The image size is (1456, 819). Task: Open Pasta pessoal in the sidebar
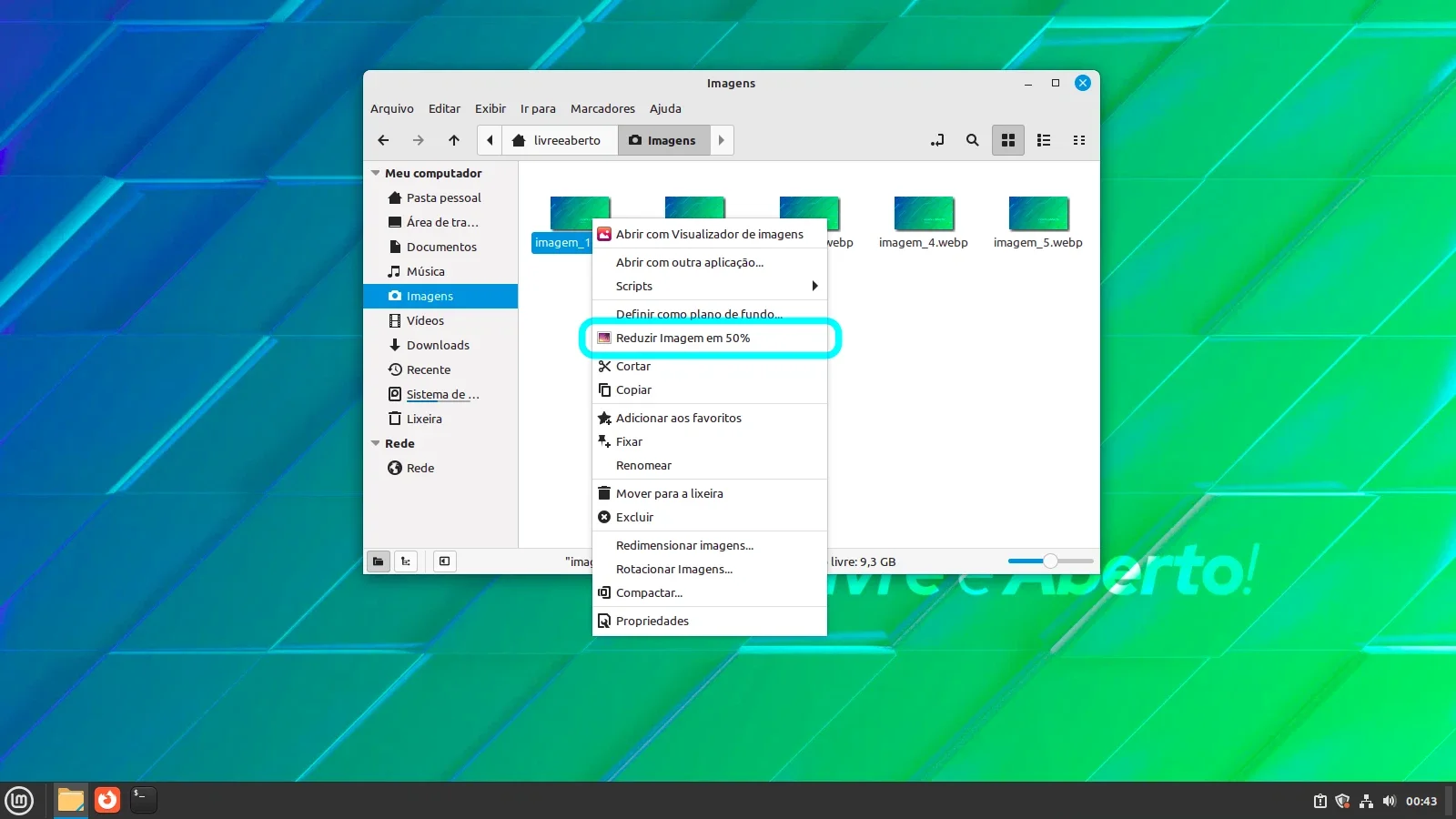[x=440, y=197]
